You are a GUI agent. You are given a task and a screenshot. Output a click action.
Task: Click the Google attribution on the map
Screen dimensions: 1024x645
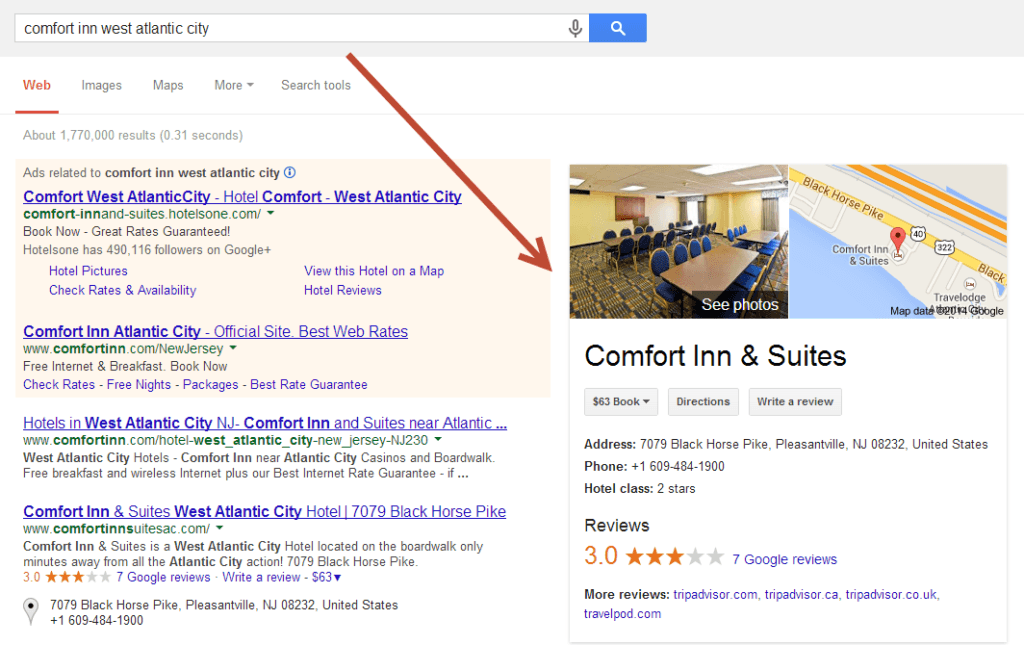[x=989, y=311]
